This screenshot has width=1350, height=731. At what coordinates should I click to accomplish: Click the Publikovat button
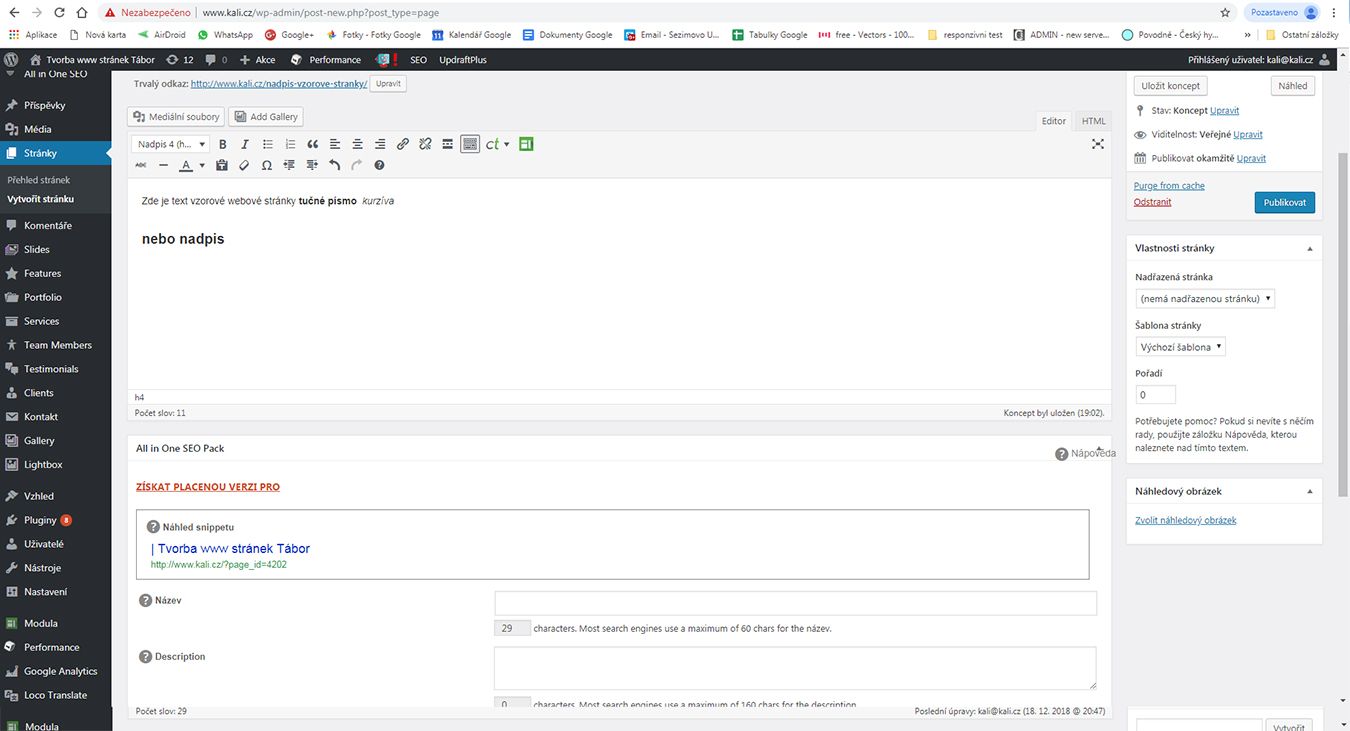point(1285,202)
